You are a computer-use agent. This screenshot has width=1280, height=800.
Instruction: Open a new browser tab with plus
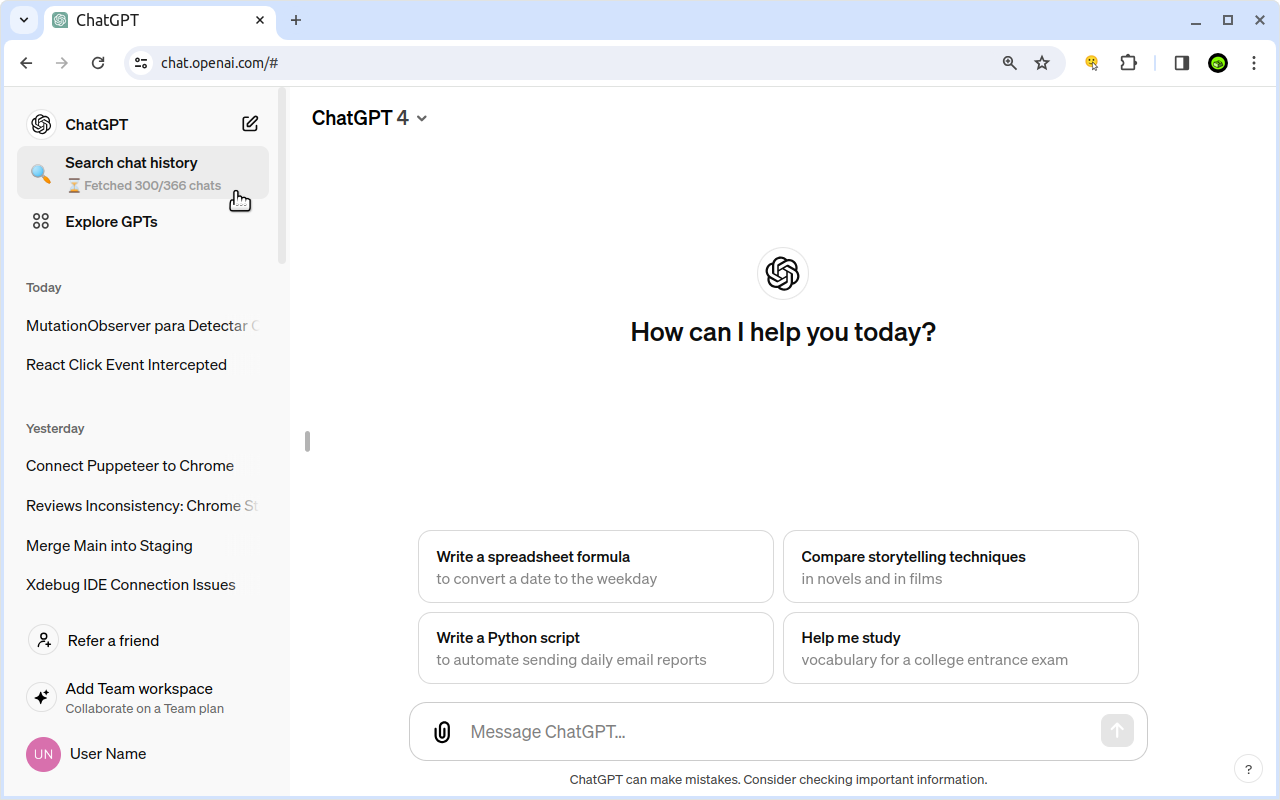296,20
